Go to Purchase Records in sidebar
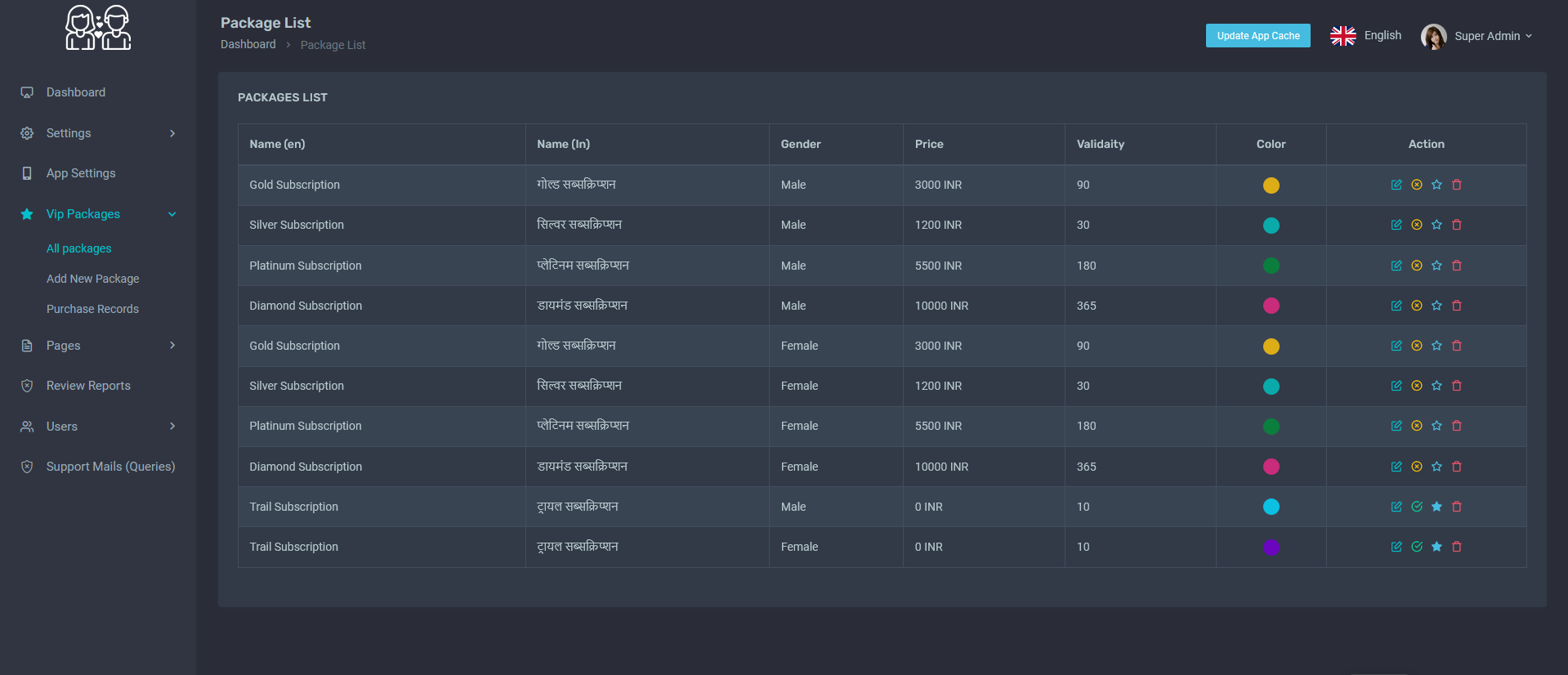This screenshot has height=675, width=1568. tap(92, 309)
